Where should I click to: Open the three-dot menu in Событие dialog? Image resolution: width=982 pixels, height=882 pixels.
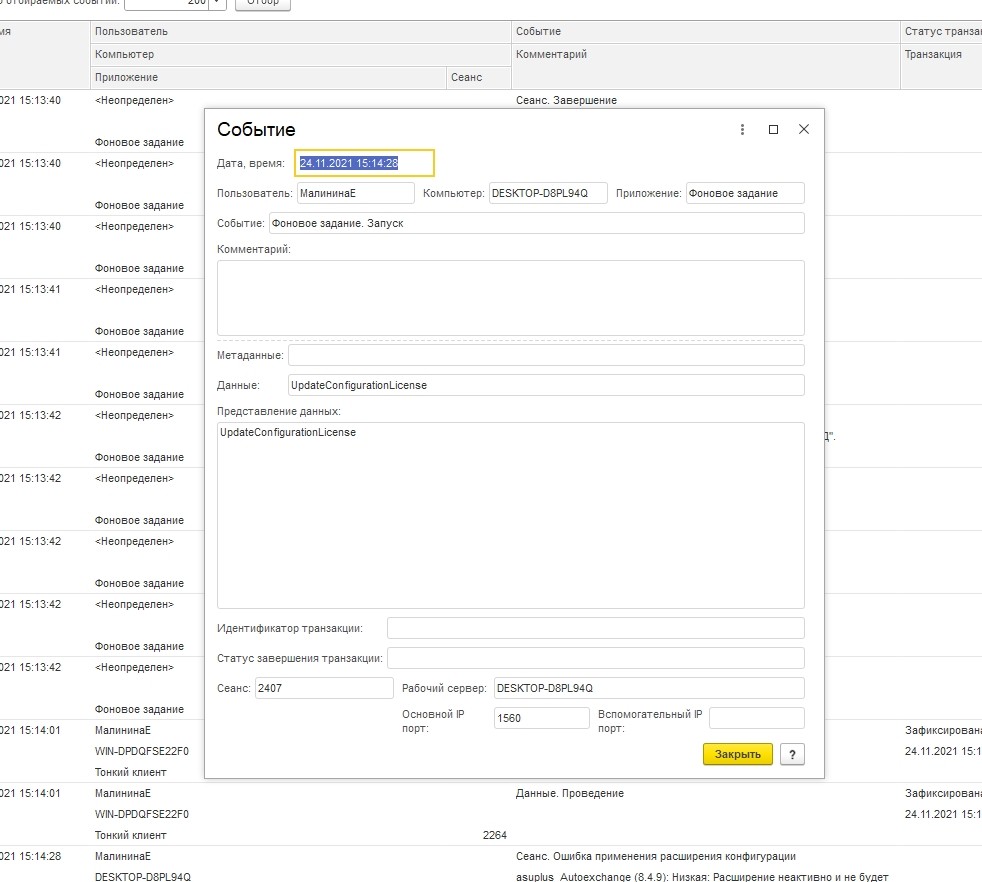point(742,130)
